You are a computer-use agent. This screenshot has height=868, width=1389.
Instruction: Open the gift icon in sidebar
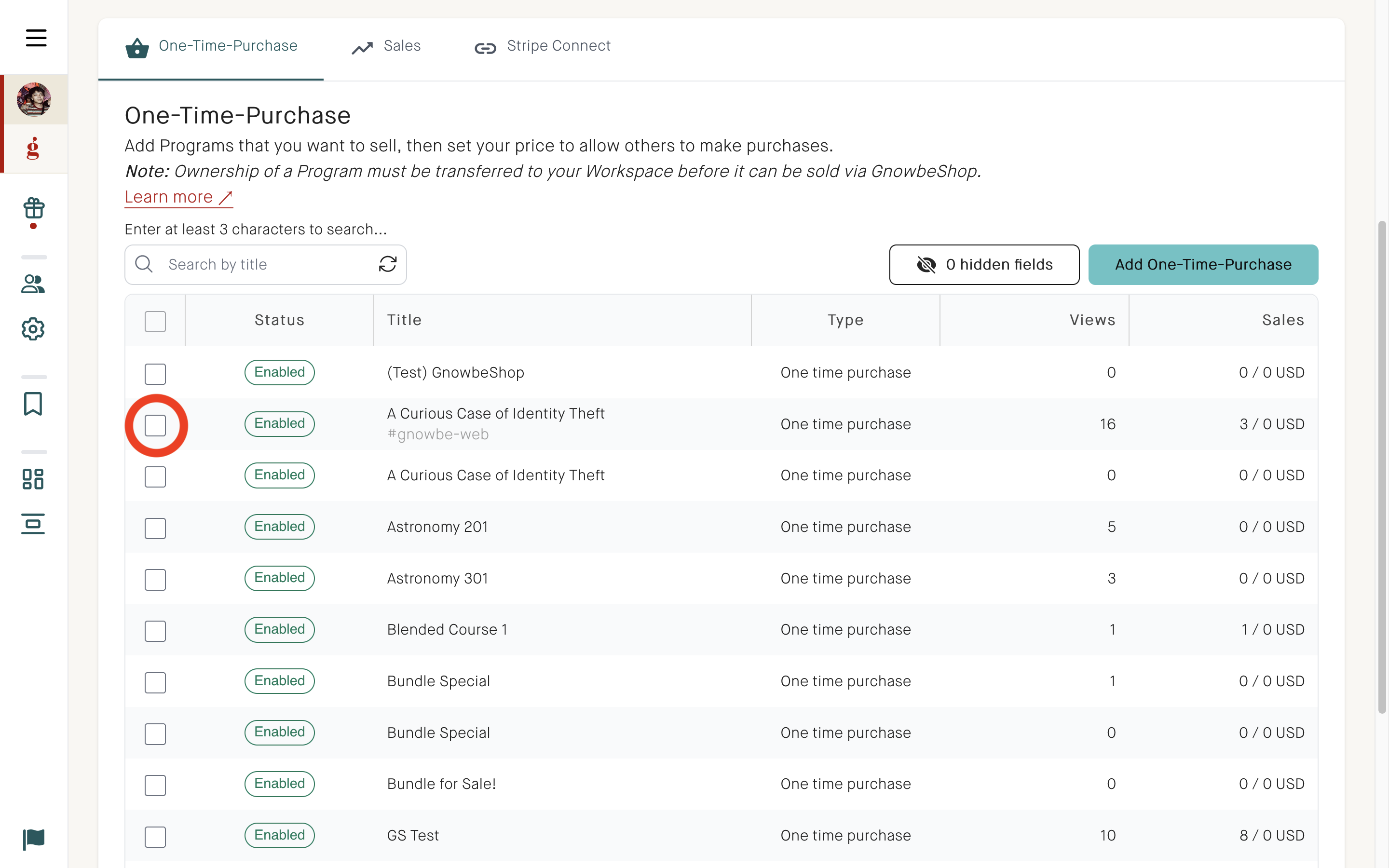point(34,208)
